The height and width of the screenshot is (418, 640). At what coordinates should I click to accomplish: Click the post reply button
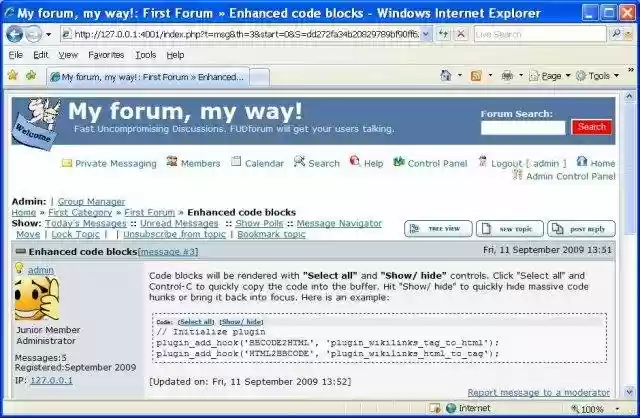[581, 229]
